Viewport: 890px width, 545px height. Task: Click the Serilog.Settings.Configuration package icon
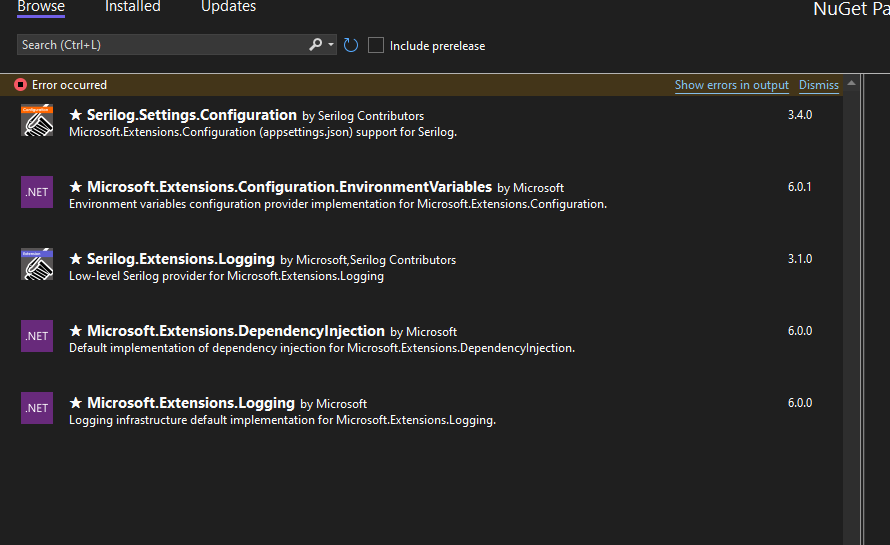tap(37, 120)
